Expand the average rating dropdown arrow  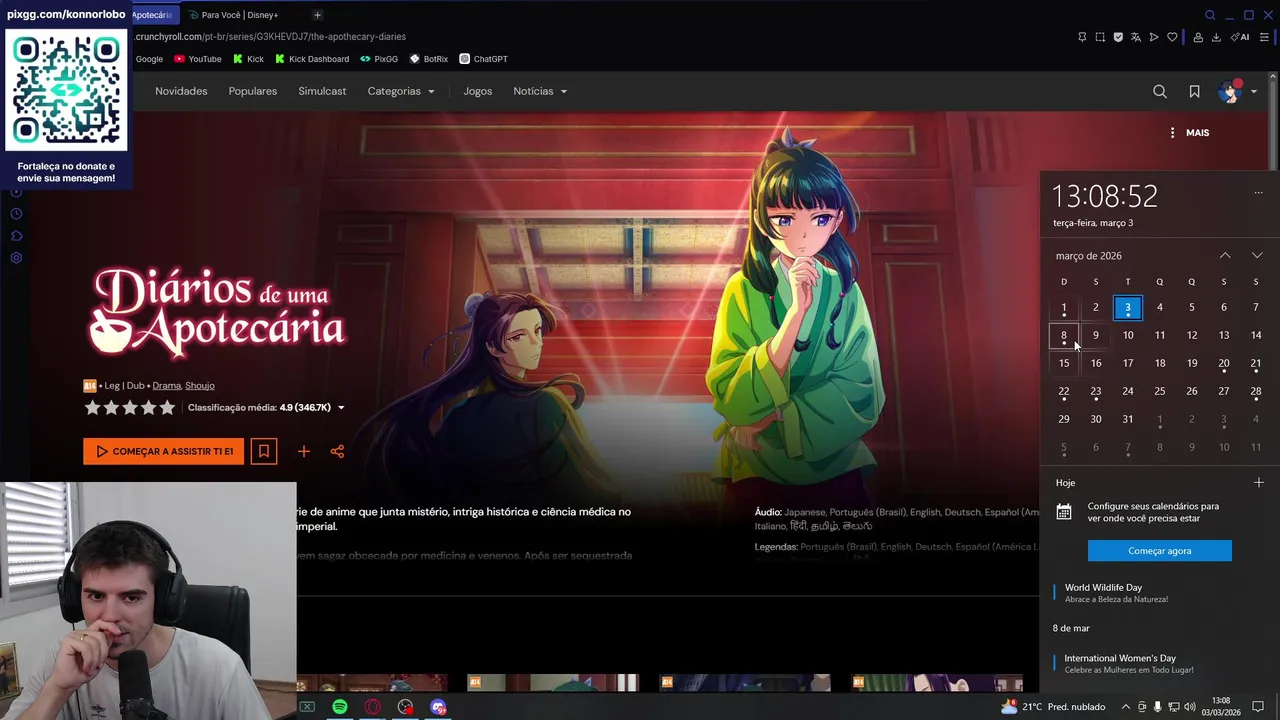coord(341,408)
